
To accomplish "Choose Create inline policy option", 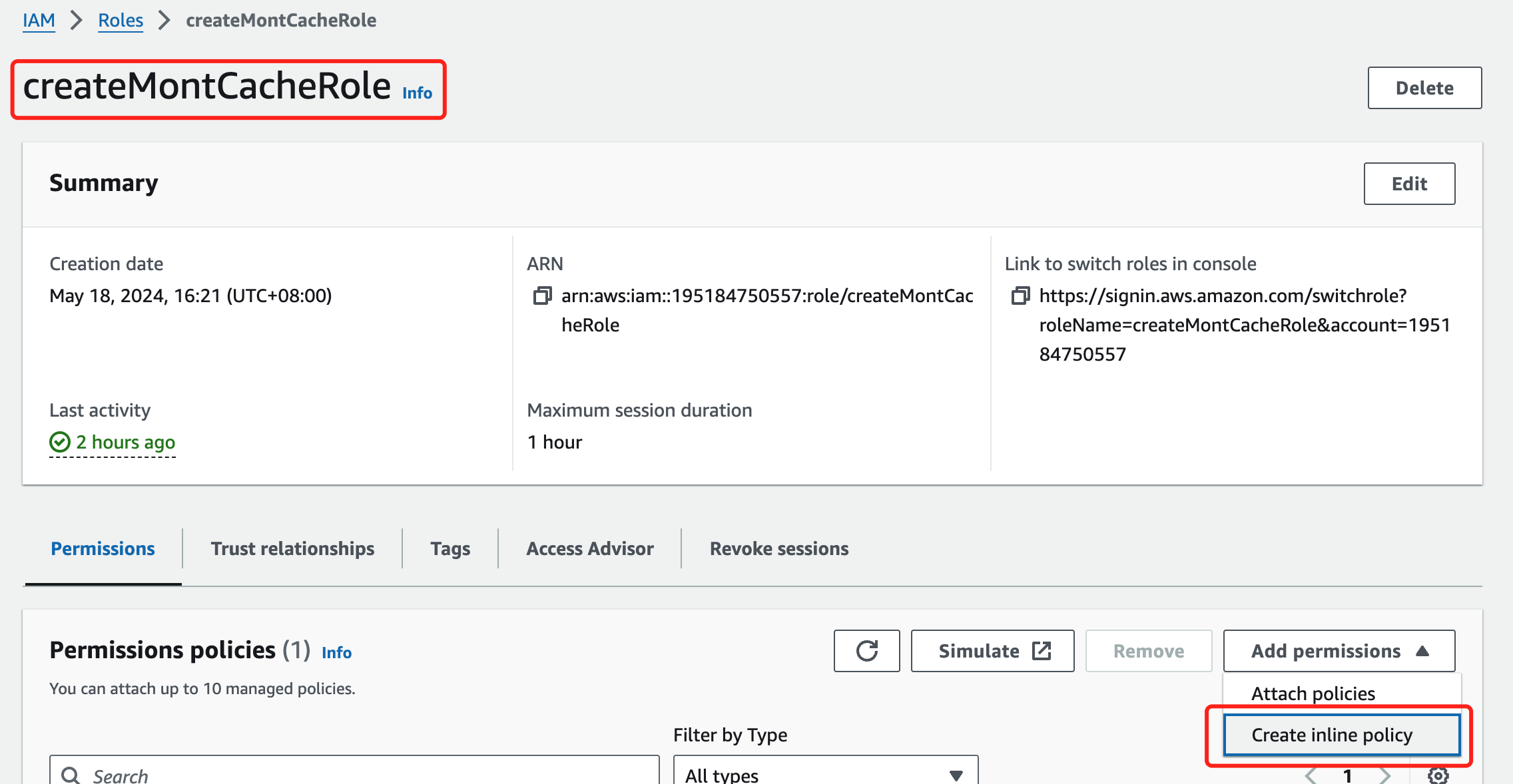I will [1341, 735].
